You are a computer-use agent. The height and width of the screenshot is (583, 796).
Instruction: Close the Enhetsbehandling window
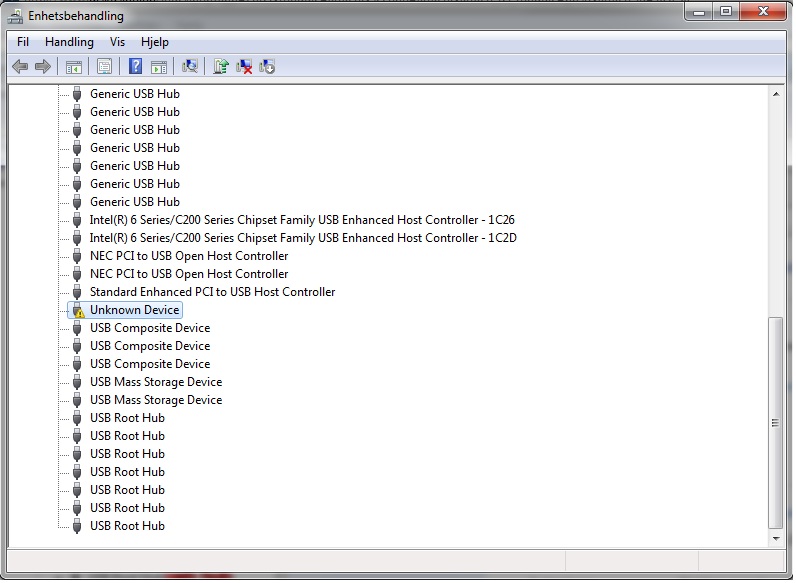coord(763,12)
